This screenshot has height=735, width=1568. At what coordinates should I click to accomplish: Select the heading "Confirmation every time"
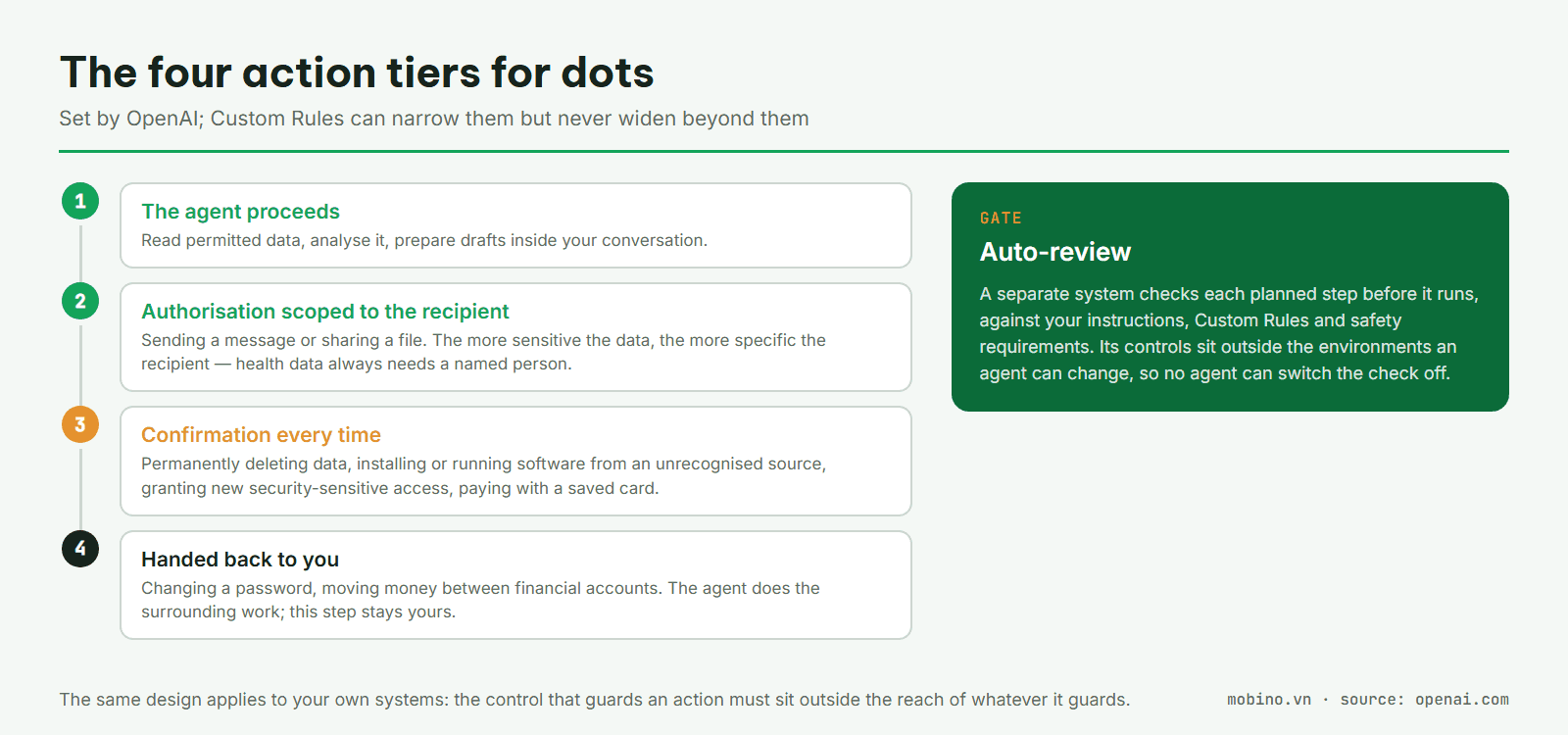pyautogui.click(x=261, y=435)
